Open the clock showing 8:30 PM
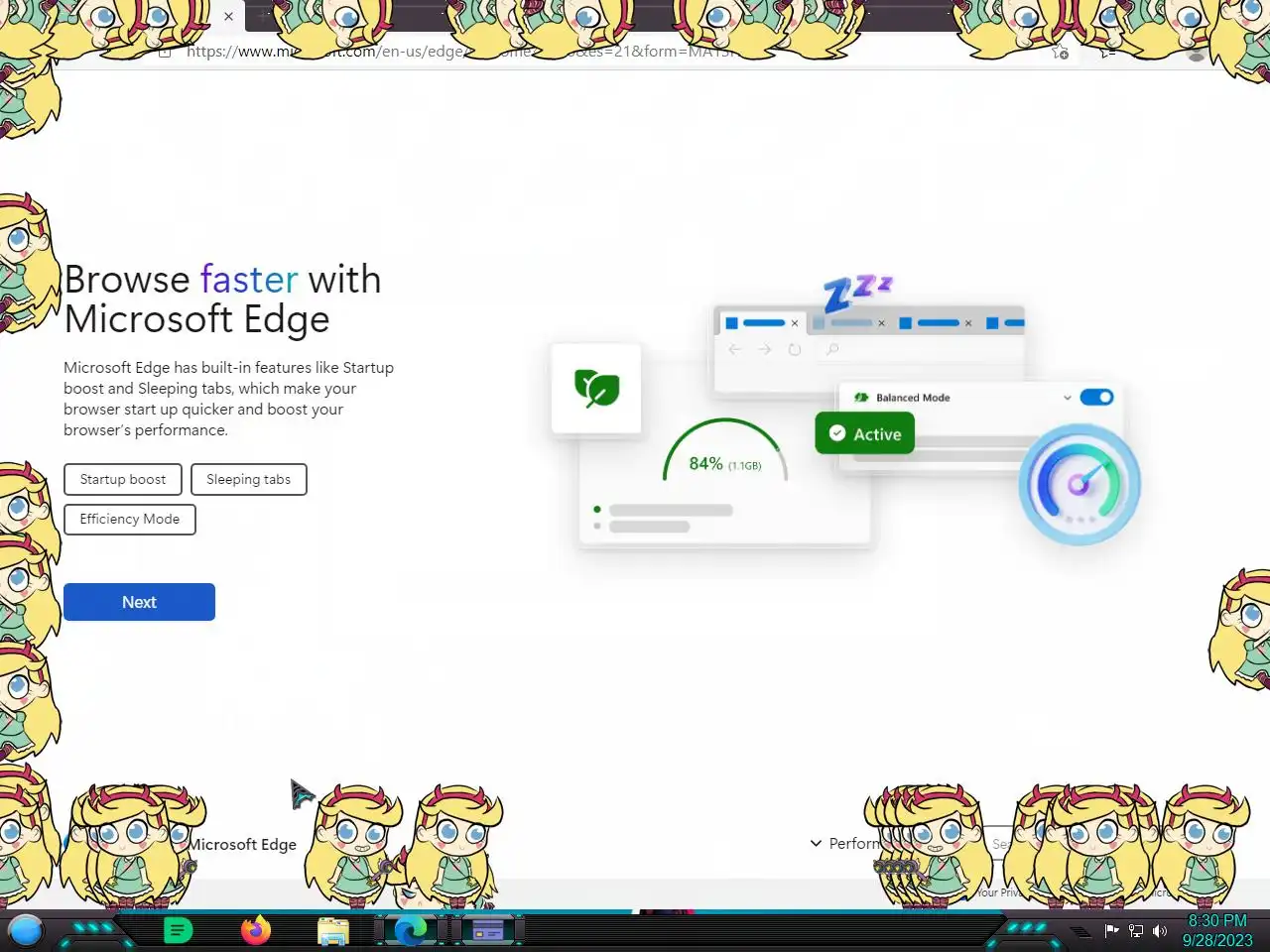Image resolution: width=1270 pixels, height=952 pixels. click(1217, 930)
